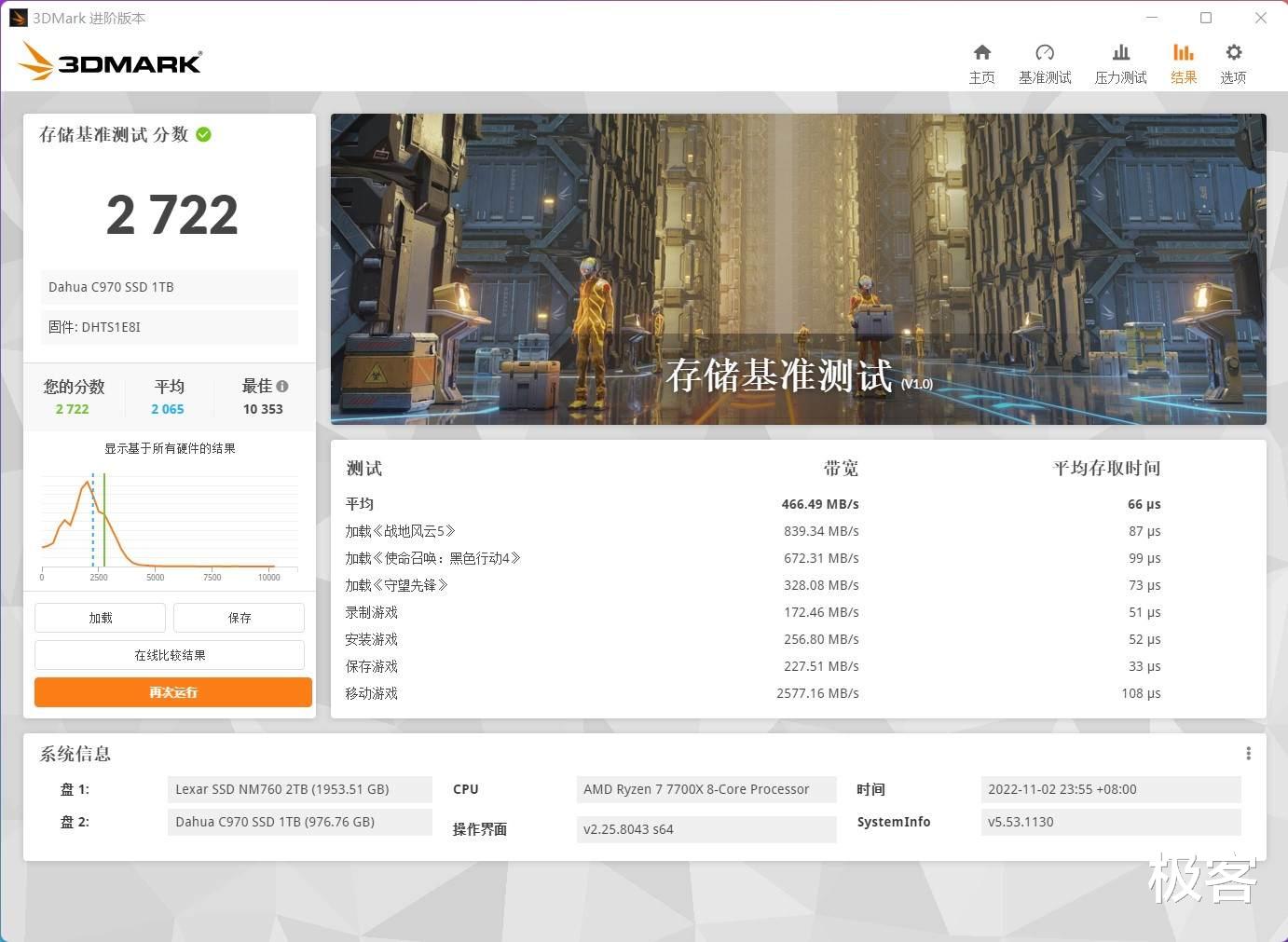Open the 主页 home icon
The image size is (1288, 942).
click(981, 61)
